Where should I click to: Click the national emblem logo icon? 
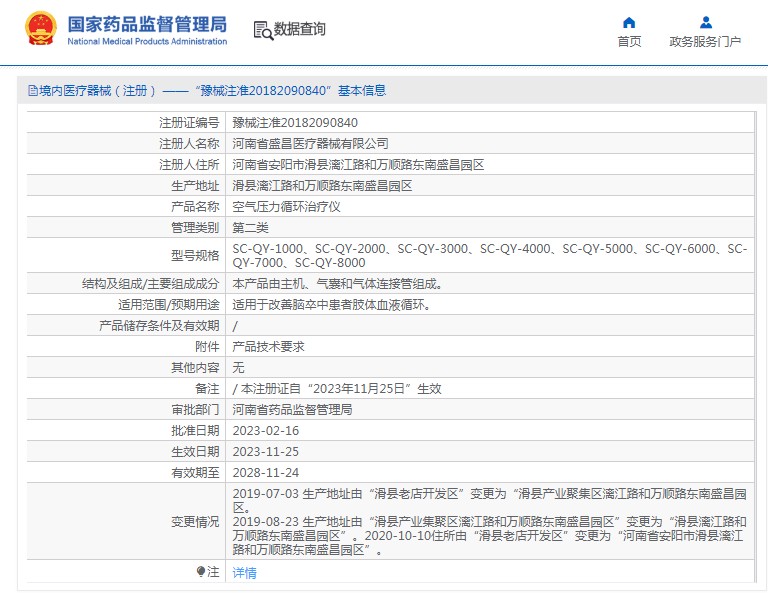[x=41, y=29]
